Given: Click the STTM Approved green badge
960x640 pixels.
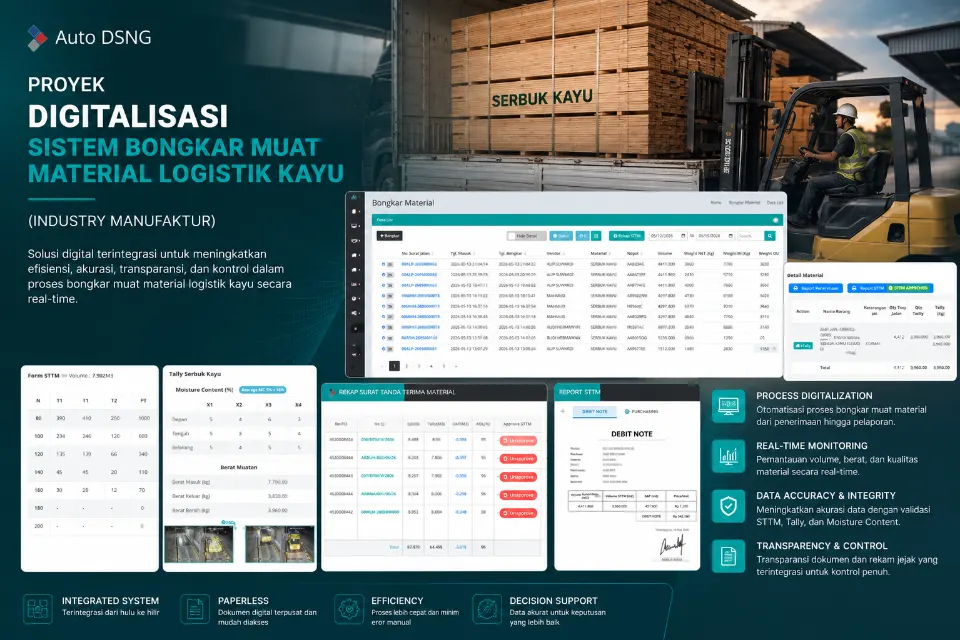Looking at the screenshot, I should [909, 288].
